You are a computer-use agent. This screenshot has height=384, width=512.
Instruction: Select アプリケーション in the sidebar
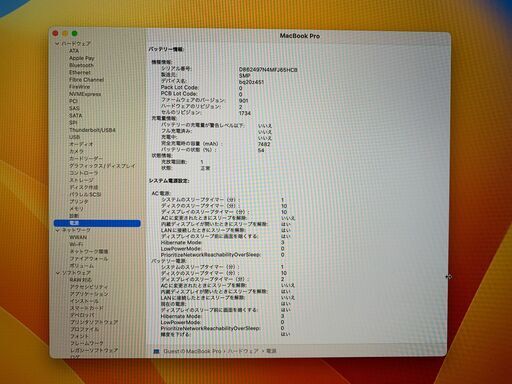click(89, 294)
